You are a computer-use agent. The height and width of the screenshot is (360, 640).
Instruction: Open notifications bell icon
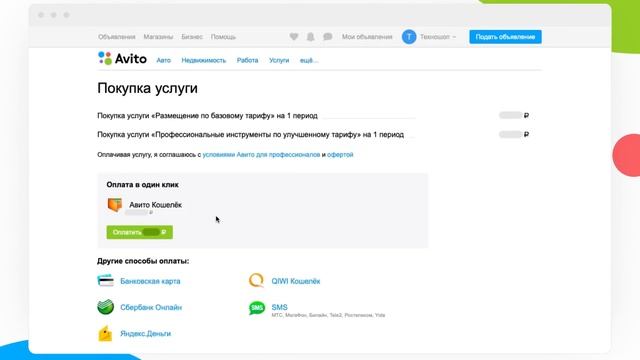(x=311, y=37)
